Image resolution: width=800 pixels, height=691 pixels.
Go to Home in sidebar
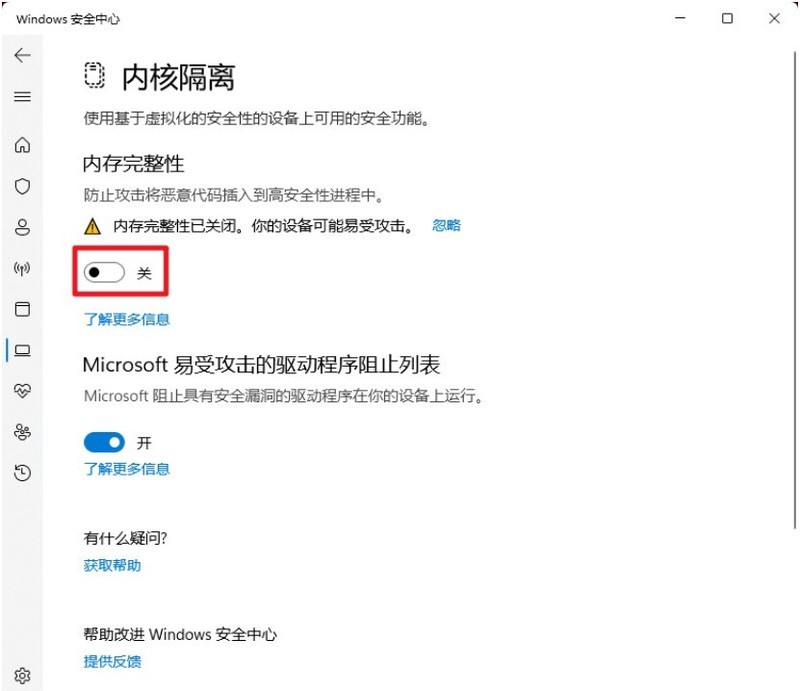pyautogui.click(x=22, y=145)
